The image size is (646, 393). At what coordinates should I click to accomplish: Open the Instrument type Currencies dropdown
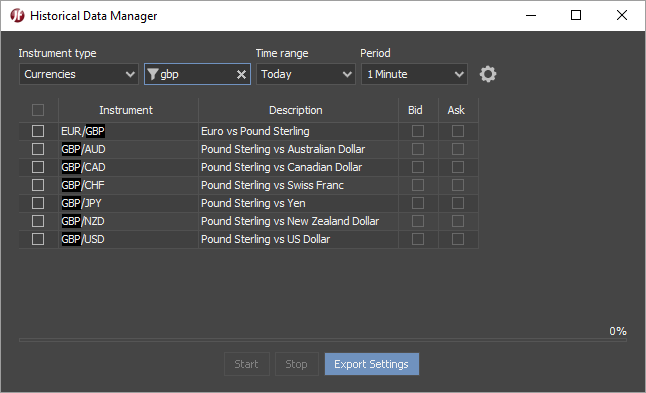coord(79,74)
